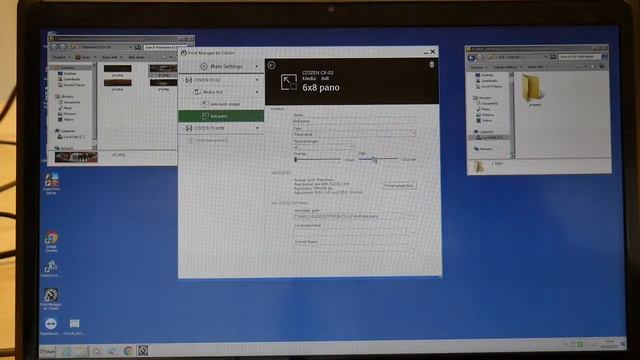Click Back in the panorama thumbnails Explorer window
640x360 pixels.
pos(55,47)
